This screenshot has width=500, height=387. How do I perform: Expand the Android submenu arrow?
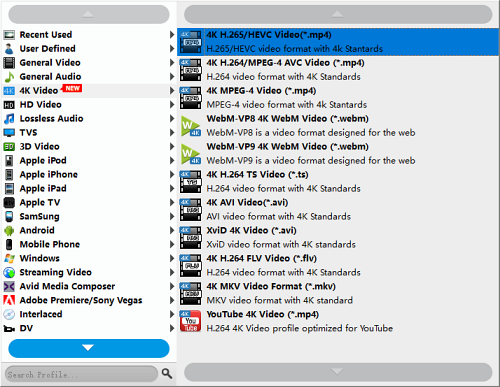(172, 231)
